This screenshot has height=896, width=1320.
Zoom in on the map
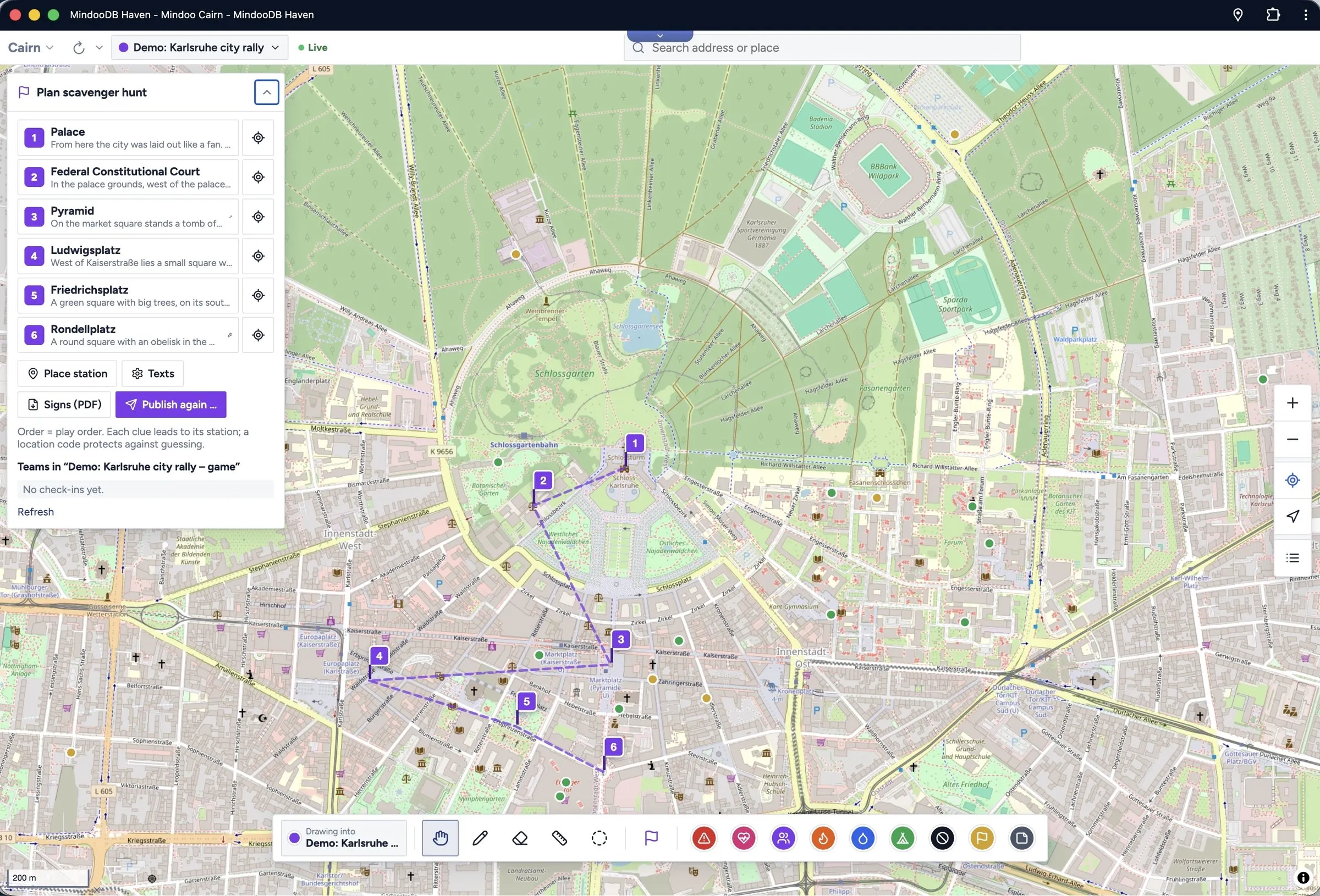tap(1292, 402)
